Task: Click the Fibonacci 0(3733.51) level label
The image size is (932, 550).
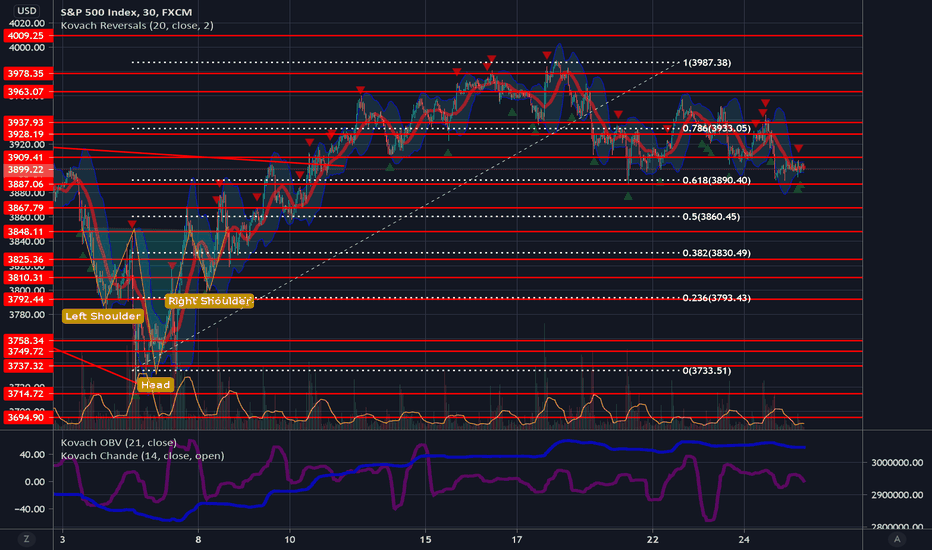Action: tap(707, 370)
